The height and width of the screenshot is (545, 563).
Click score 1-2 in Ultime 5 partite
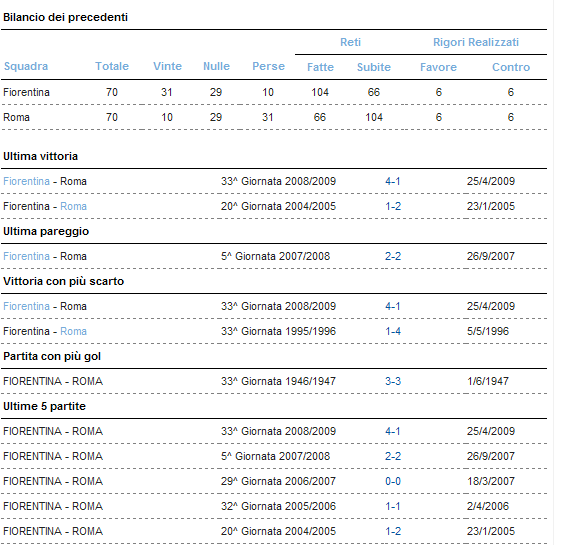coord(393,531)
